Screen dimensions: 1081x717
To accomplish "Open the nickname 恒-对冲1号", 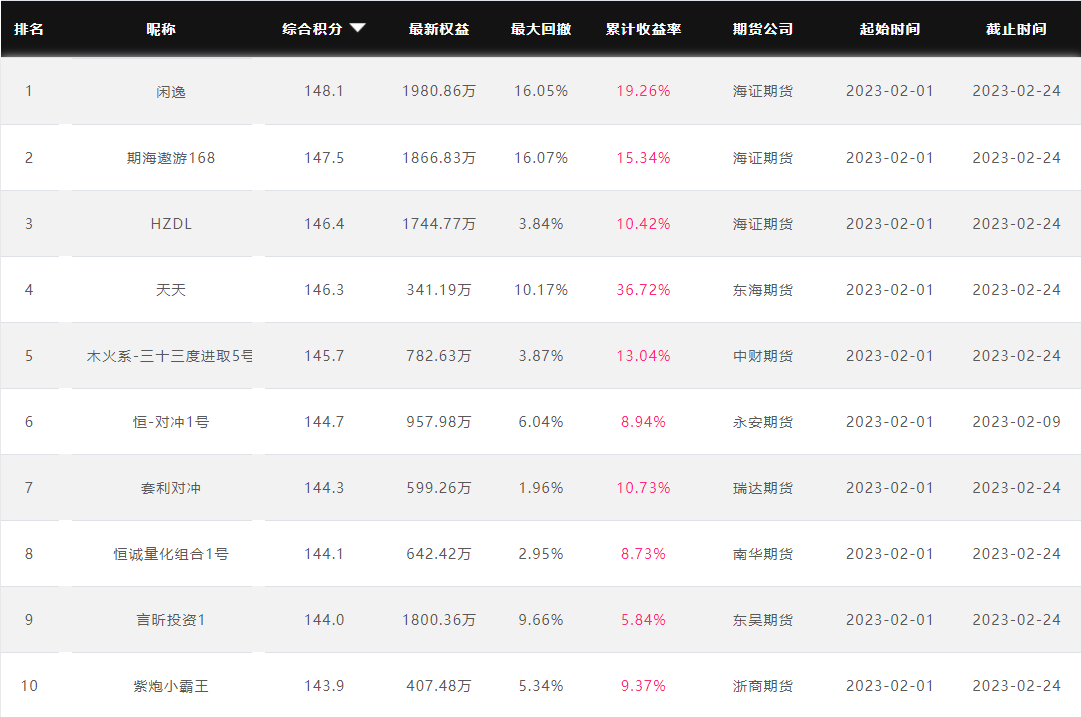I will pyautogui.click(x=170, y=422).
